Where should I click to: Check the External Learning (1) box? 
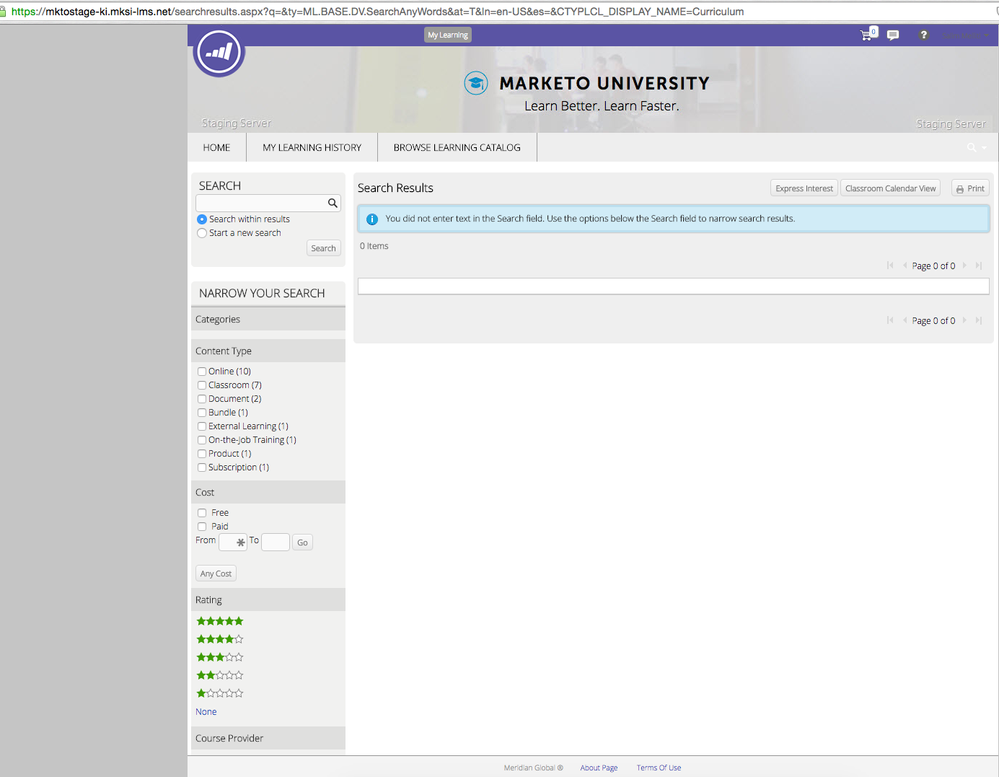pos(202,426)
